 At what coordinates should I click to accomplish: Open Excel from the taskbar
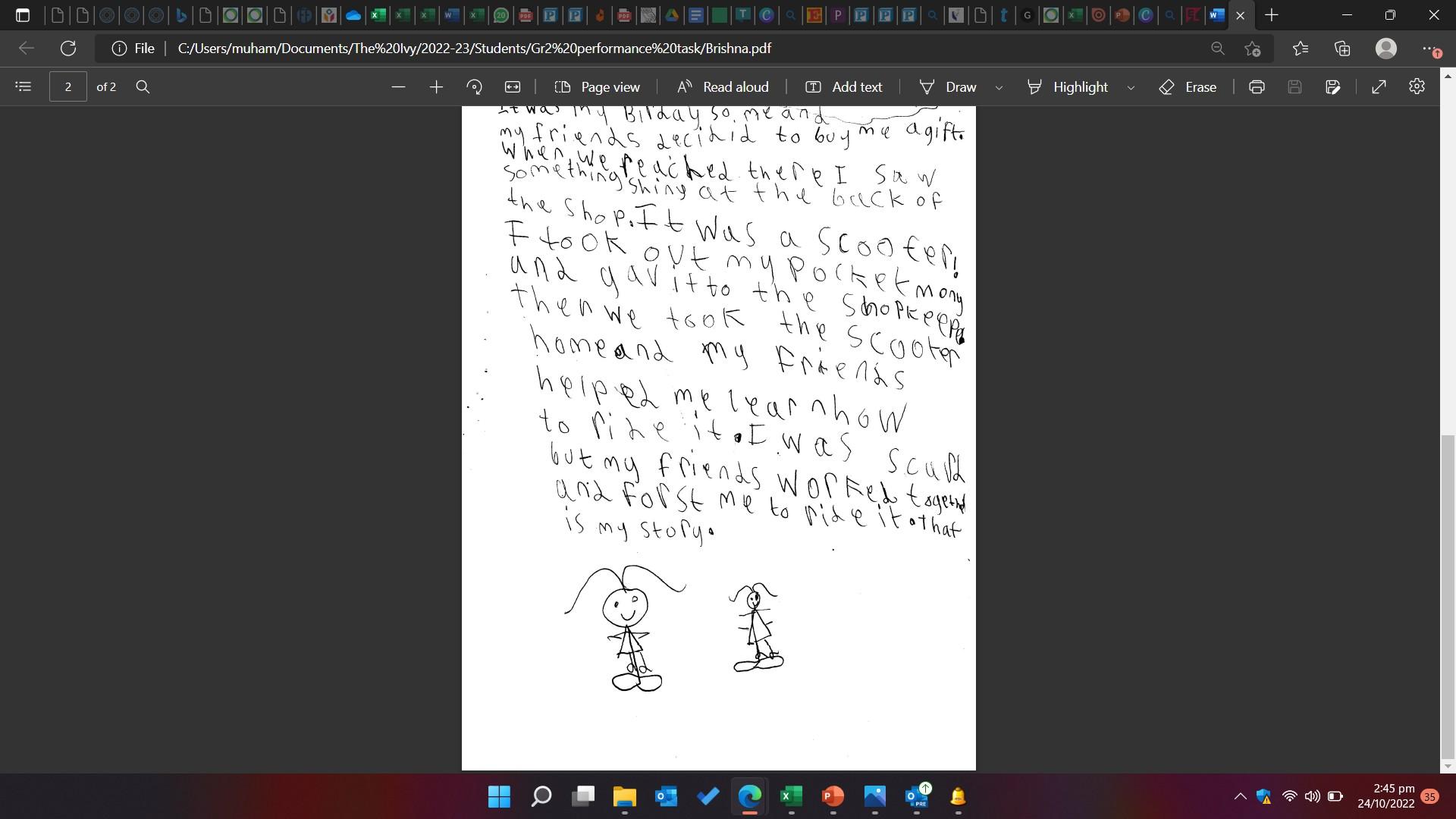[x=790, y=796]
